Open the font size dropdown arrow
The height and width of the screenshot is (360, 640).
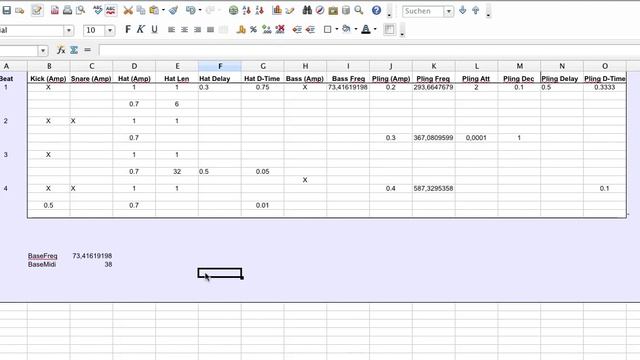point(110,30)
